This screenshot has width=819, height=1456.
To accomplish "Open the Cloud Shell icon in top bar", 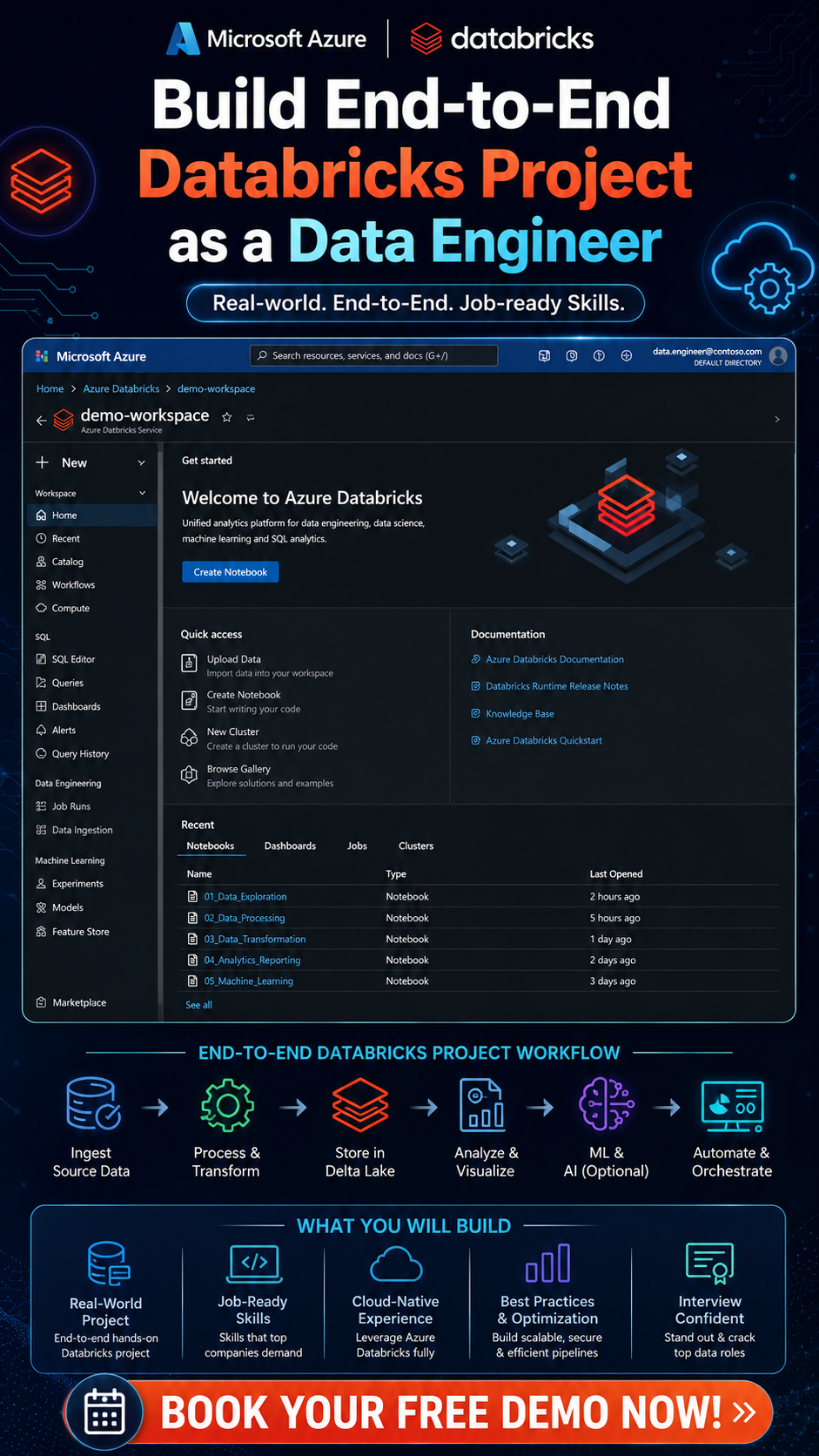I will [x=544, y=355].
